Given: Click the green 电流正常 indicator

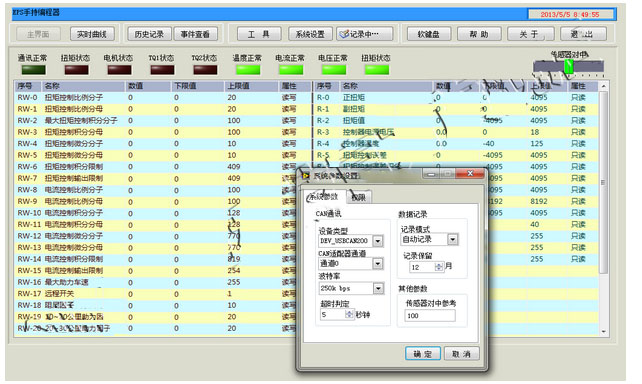Looking at the screenshot, I should [291, 70].
